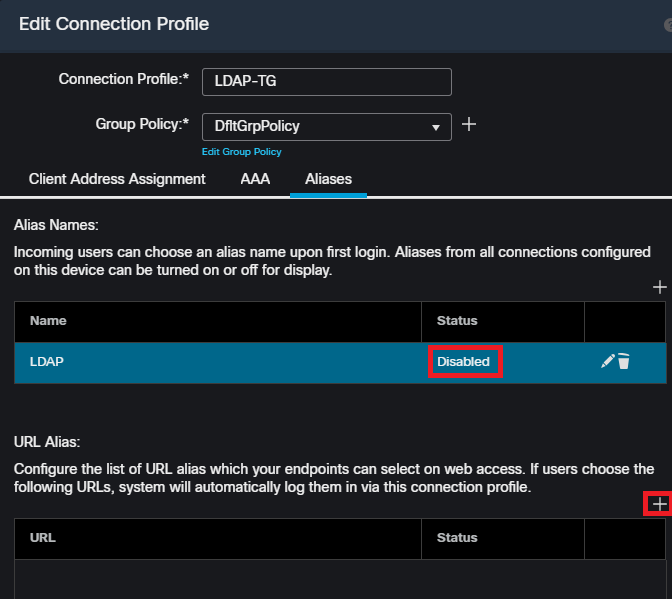Viewport: 672px width, 599px height.
Task: Click the Edit Group Policy link
Action: [x=241, y=152]
